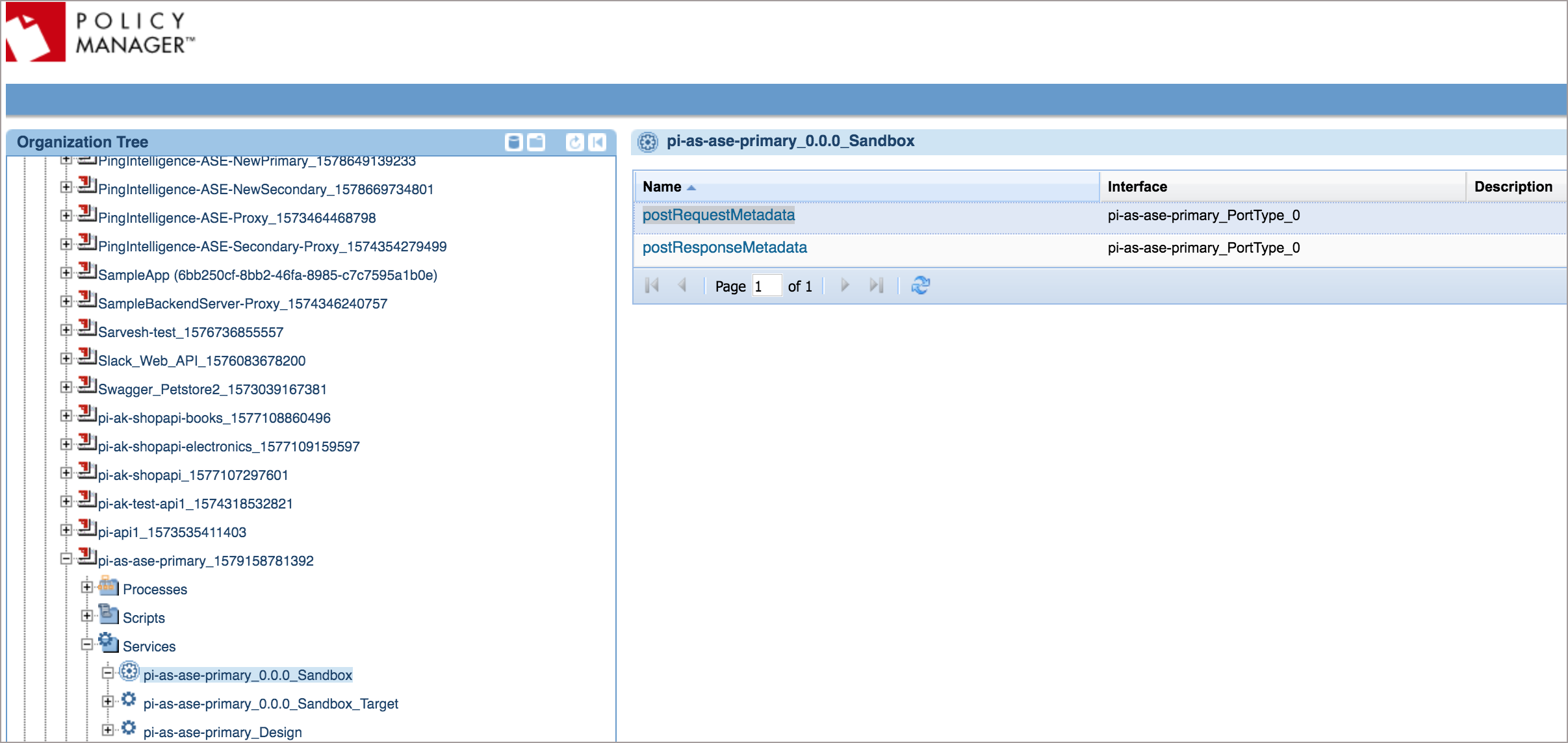Select pi-ak-shopapi_1577107297601 in tree

pos(193,475)
